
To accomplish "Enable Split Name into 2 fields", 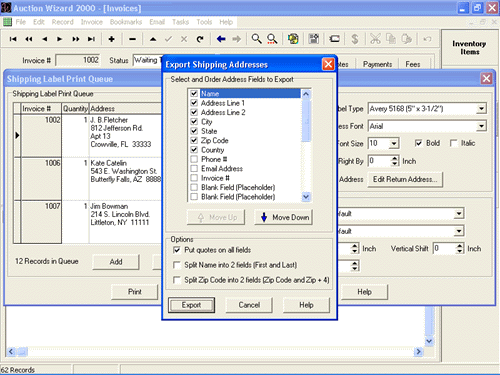I will [x=177, y=265].
